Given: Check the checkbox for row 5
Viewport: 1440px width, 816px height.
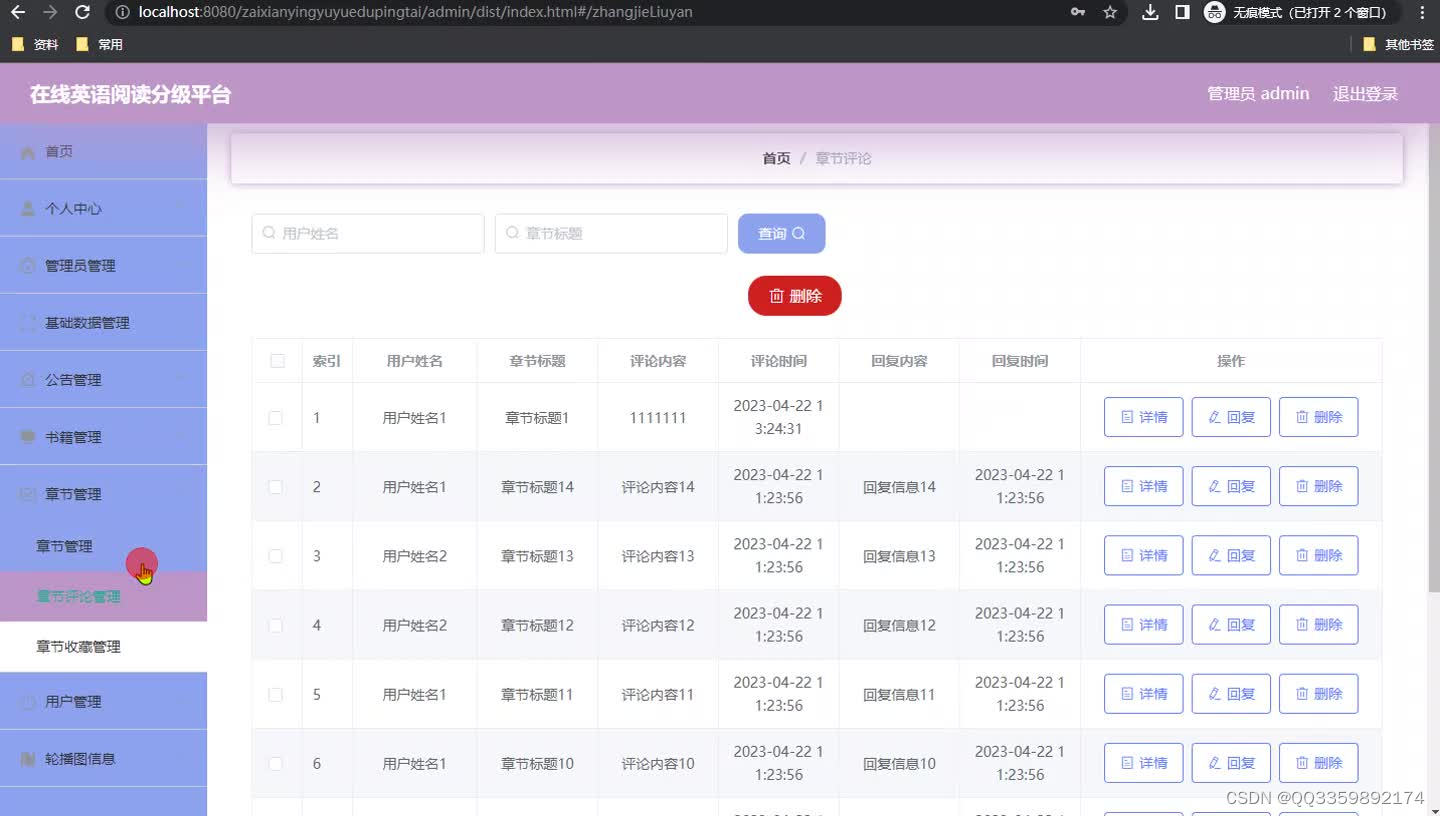Looking at the screenshot, I should (x=275, y=694).
